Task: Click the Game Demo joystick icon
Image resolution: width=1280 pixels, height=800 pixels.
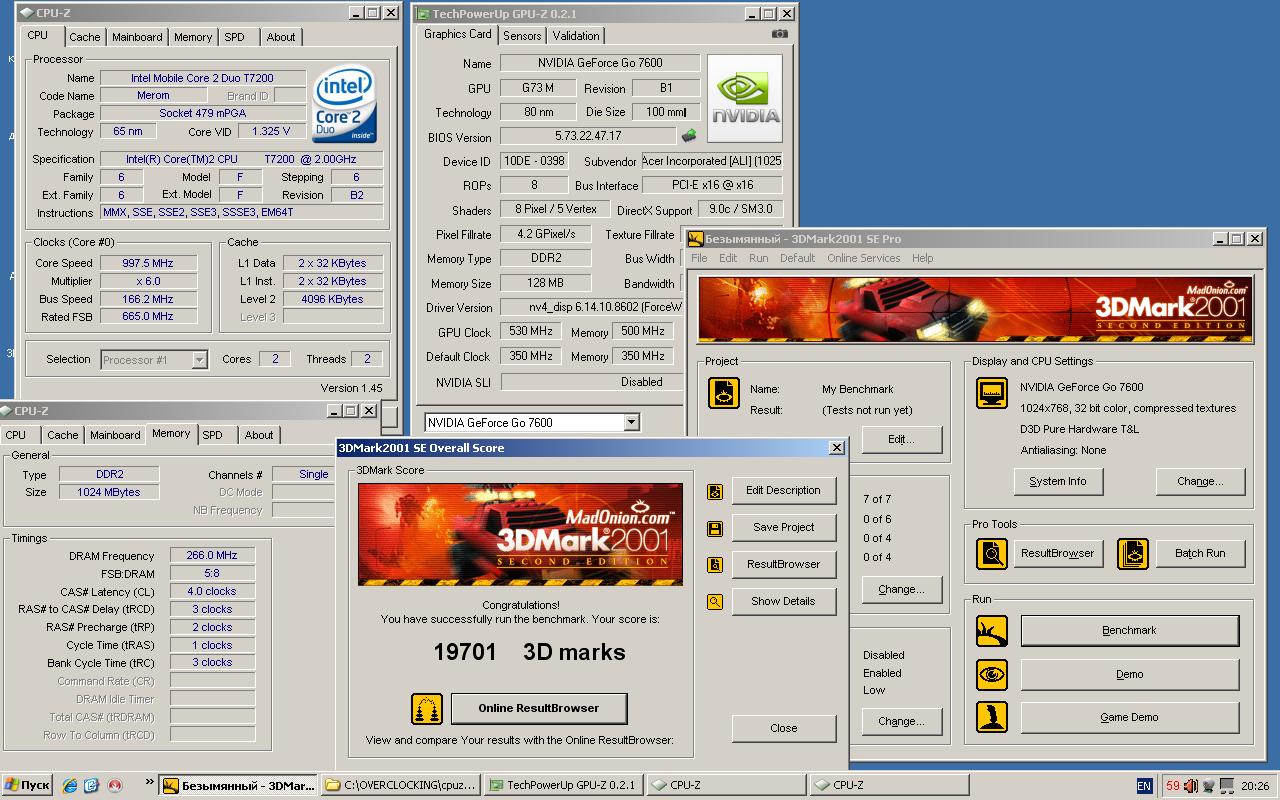Action: 992,717
